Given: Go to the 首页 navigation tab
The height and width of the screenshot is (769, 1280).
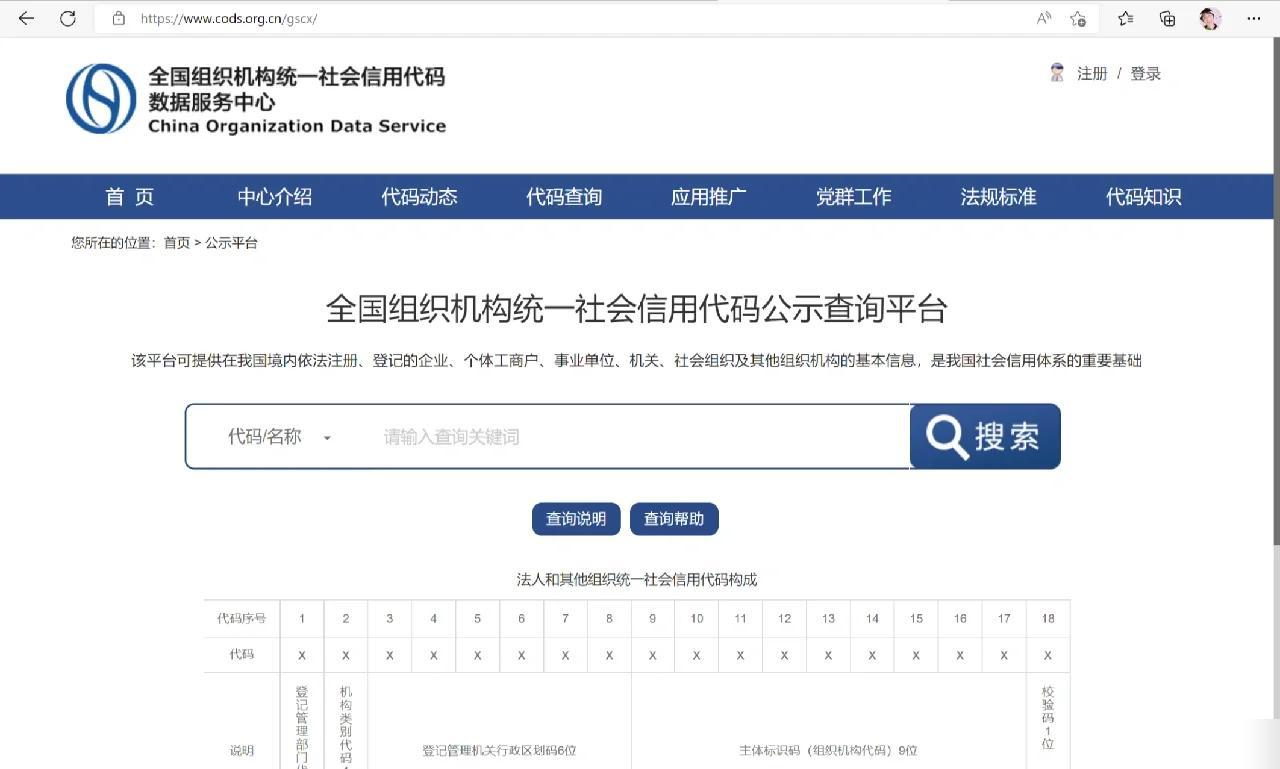Looking at the screenshot, I should point(130,197).
